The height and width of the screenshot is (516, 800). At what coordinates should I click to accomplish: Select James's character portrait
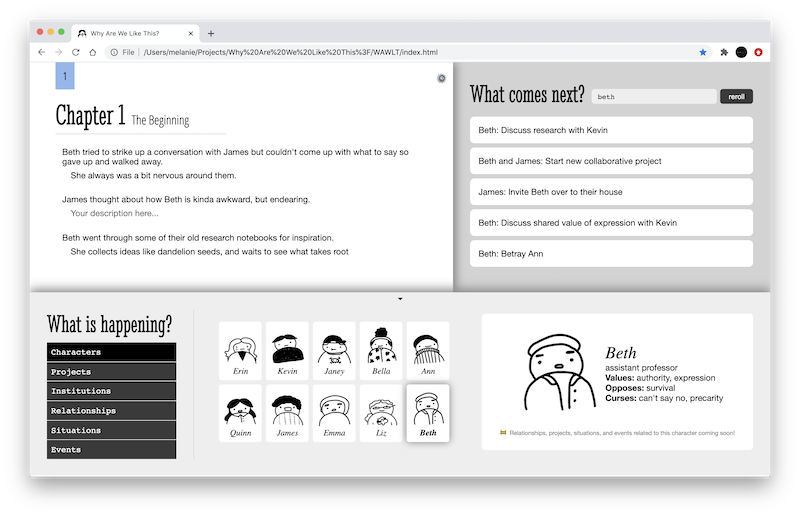[x=287, y=413]
